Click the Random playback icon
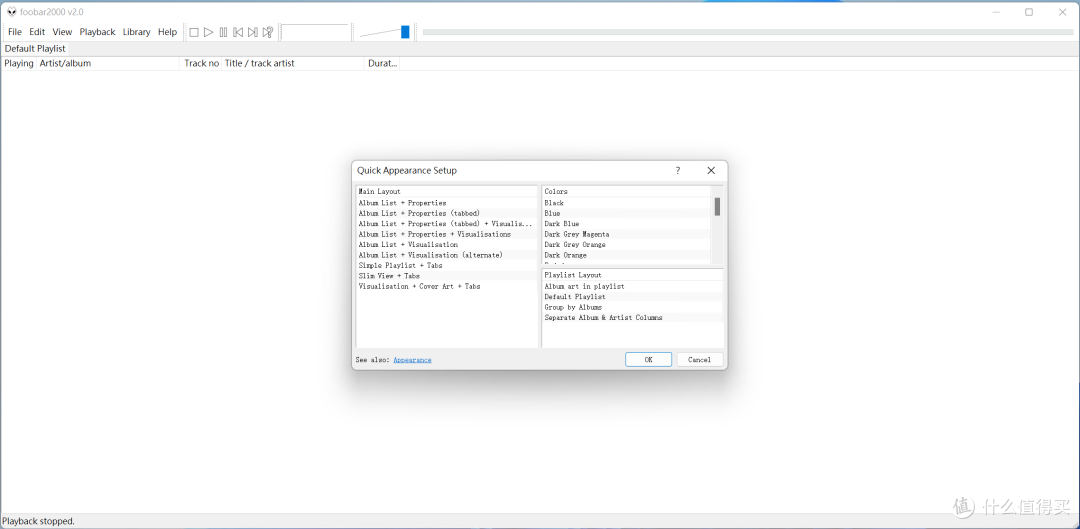Image resolution: width=1080 pixels, height=529 pixels. click(x=268, y=32)
